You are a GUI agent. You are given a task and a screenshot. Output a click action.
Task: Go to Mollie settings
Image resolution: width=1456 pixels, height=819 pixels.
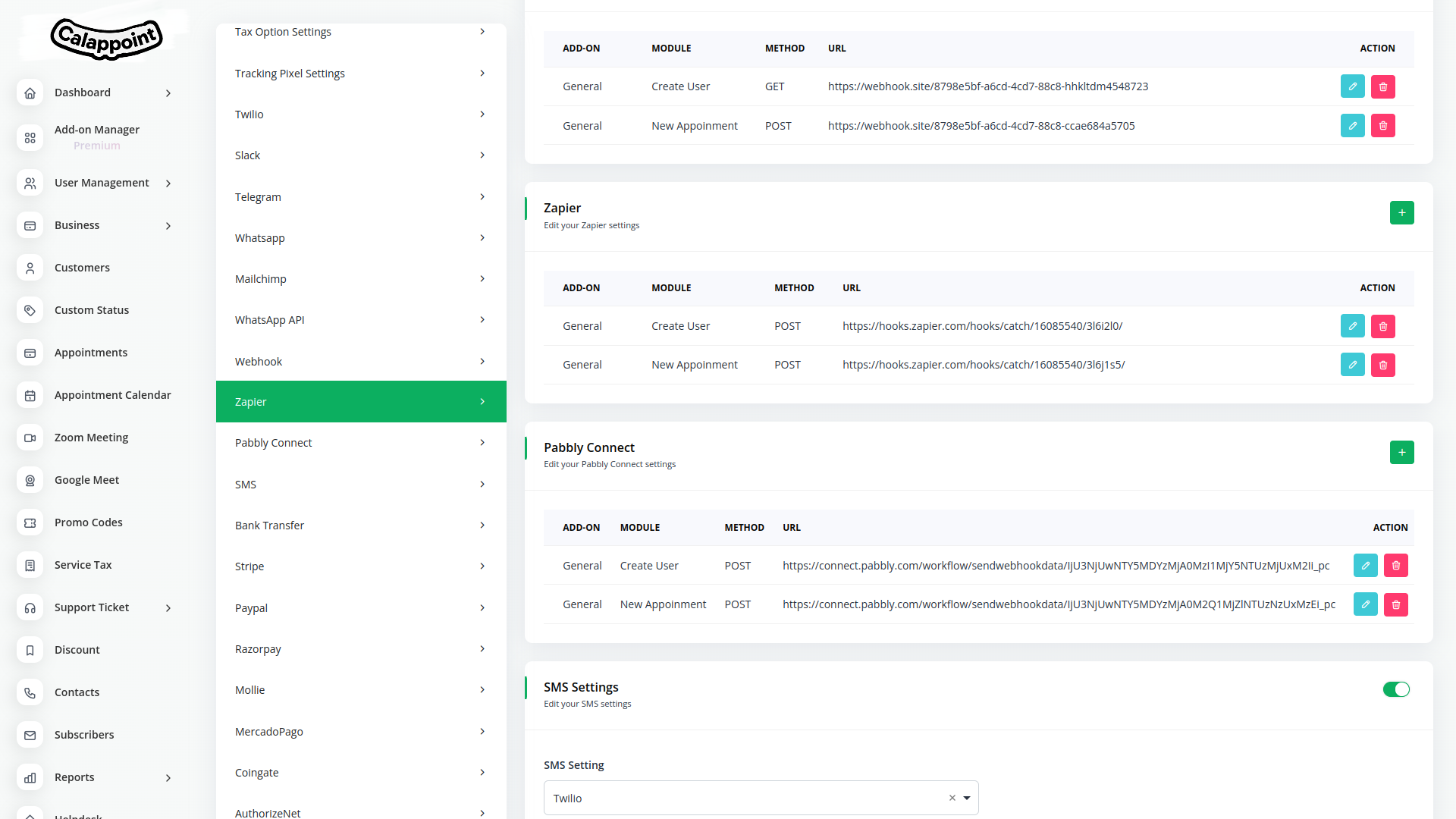(361, 690)
